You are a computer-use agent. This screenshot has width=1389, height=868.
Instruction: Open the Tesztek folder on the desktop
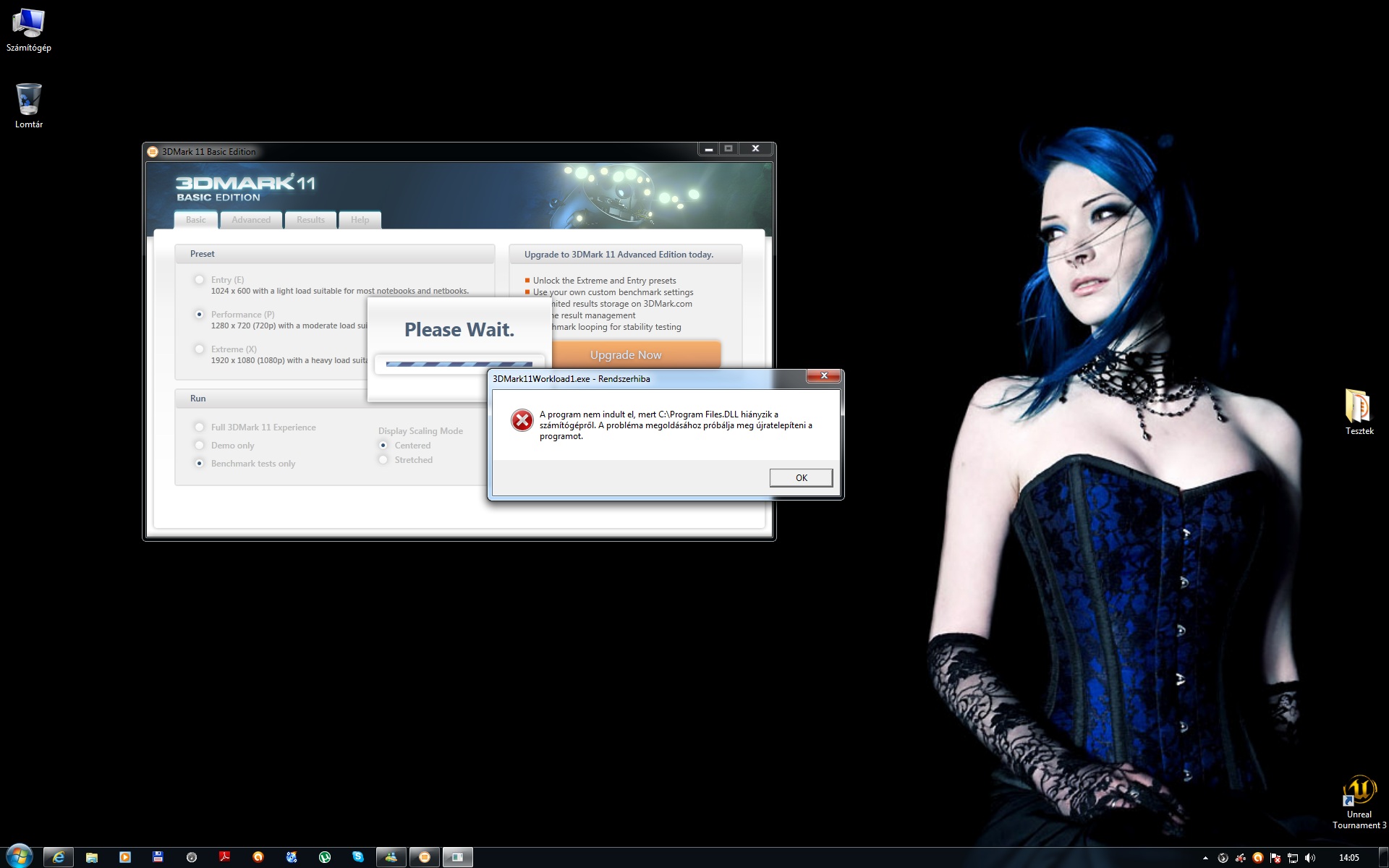[x=1359, y=407]
